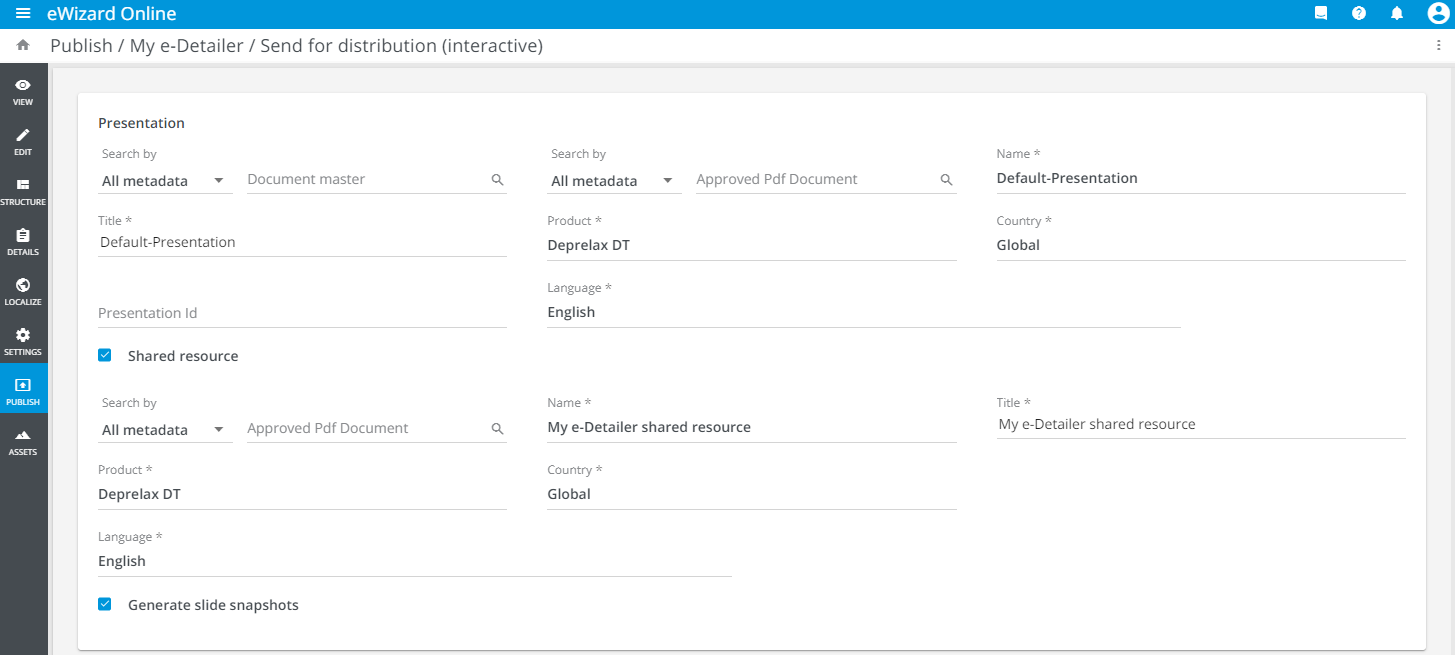Open the hamburger navigation menu
This screenshot has height=655, width=1455.
click(23, 14)
